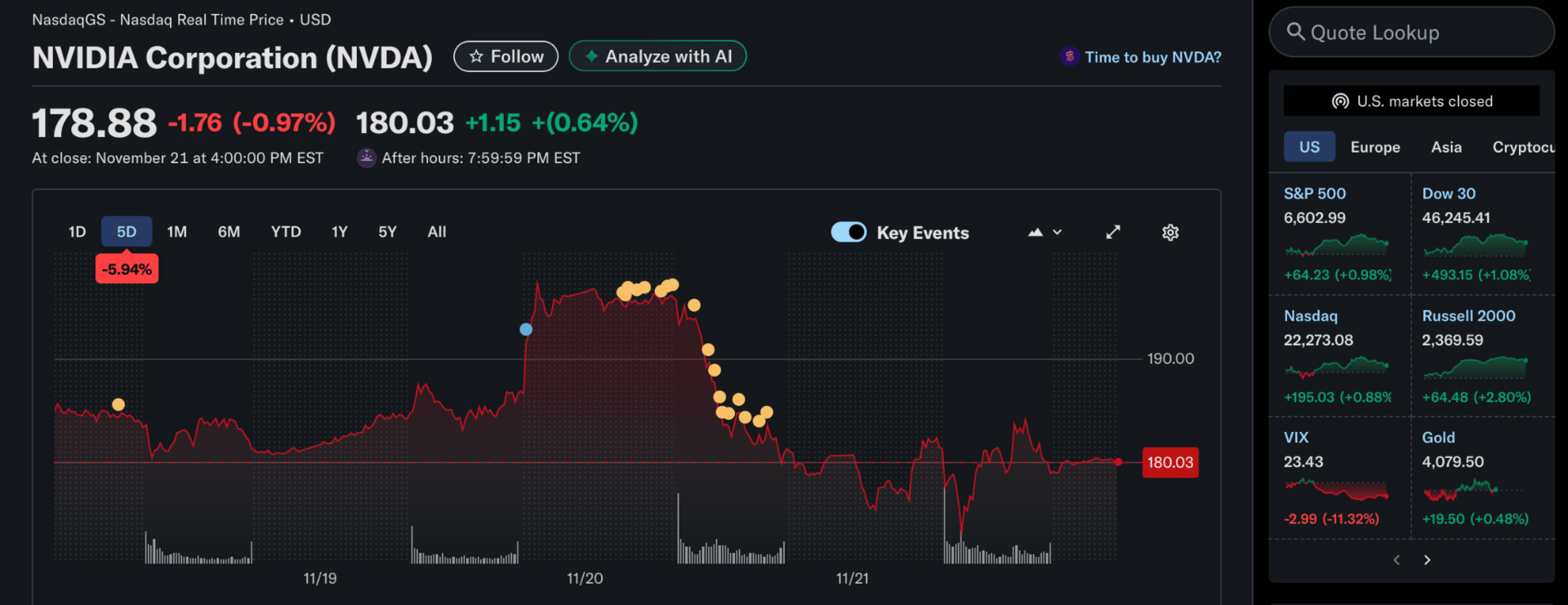Toggle the Key Events switch

tap(849, 233)
